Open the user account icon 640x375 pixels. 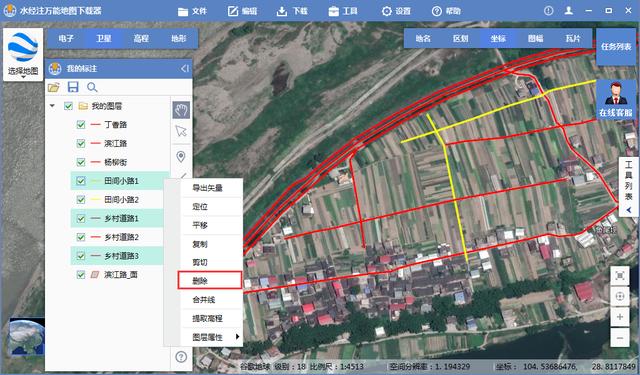(x=569, y=11)
